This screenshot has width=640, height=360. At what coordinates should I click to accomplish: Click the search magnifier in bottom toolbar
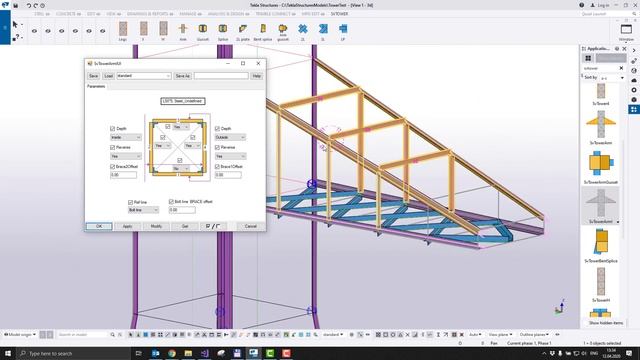(x=113, y=335)
